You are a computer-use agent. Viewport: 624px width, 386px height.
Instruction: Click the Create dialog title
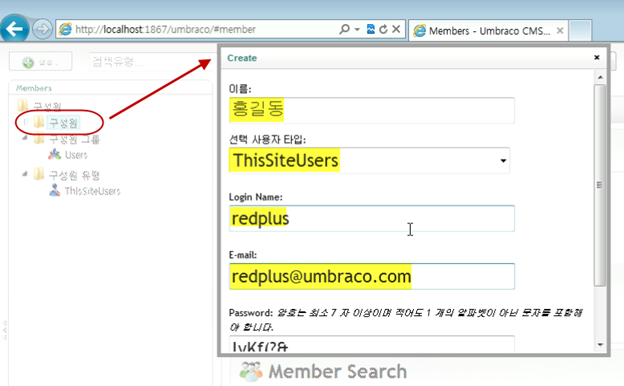(x=242, y=58)
